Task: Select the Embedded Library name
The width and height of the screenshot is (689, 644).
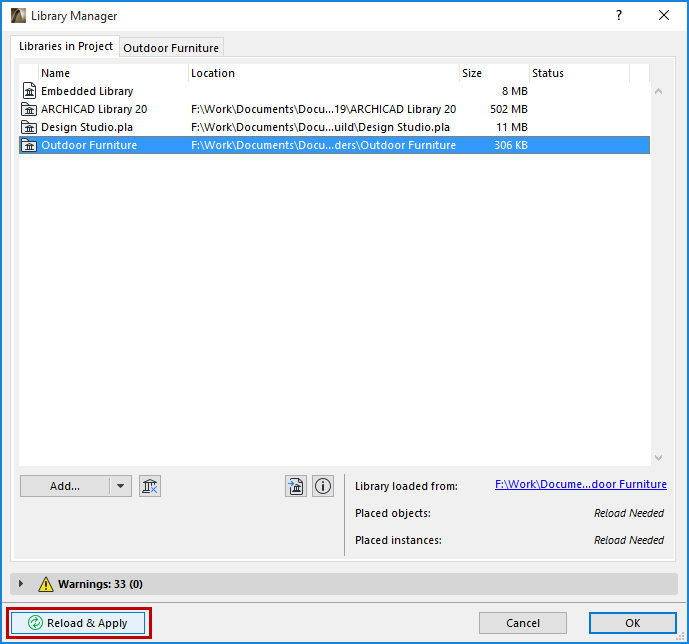Action: [87, 91]
